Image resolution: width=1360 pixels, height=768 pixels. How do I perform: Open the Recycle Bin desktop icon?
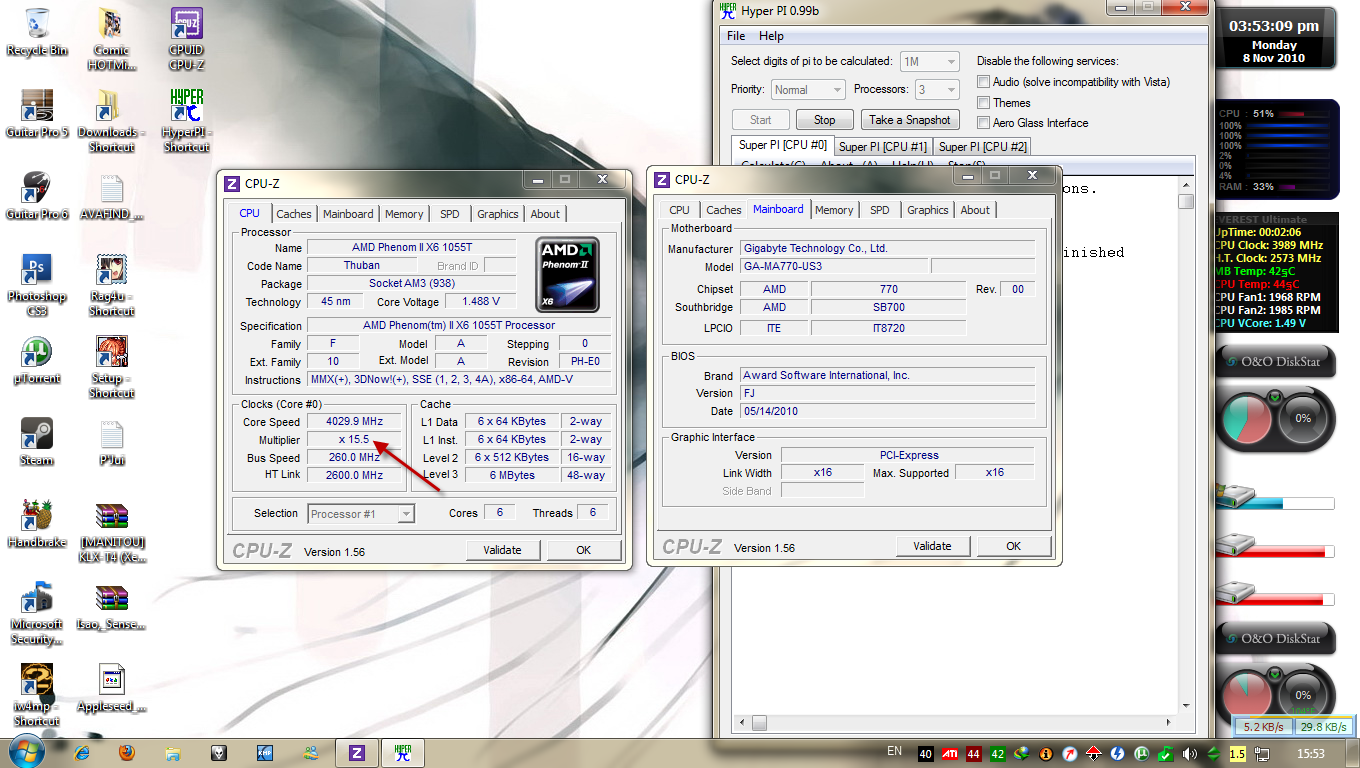37,32
